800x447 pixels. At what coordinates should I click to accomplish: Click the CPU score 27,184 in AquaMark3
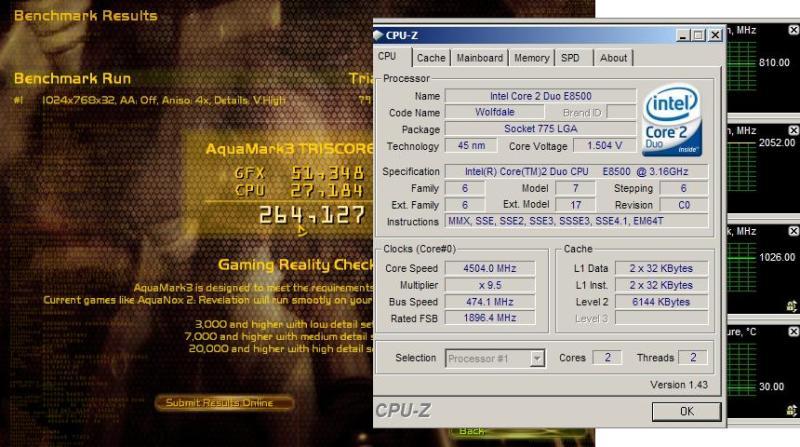pos(328,190)
